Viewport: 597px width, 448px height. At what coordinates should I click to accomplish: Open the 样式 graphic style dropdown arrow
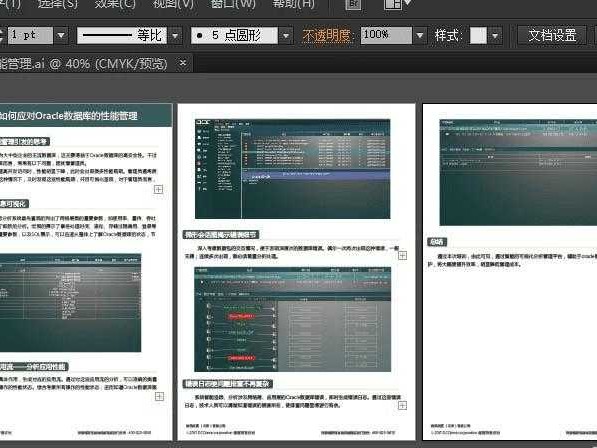click(x=495, y=35)
